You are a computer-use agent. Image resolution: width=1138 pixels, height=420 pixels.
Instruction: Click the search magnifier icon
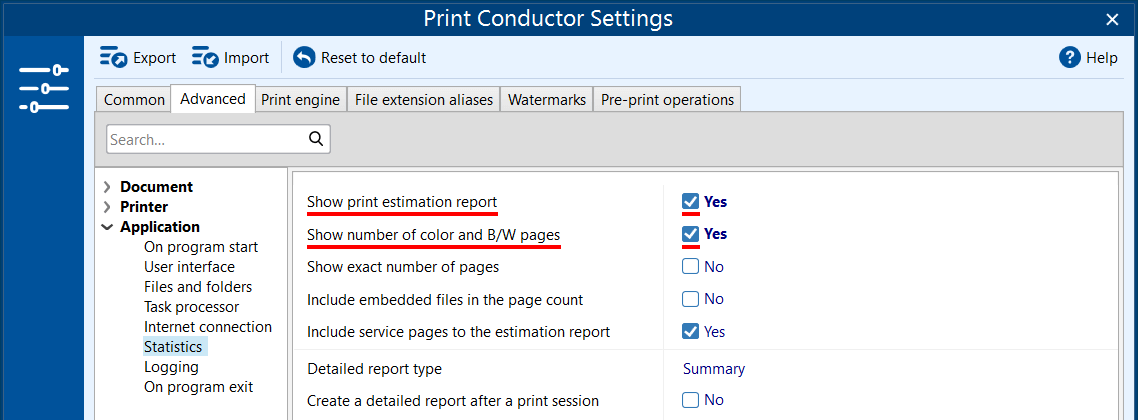click(316, 139)
